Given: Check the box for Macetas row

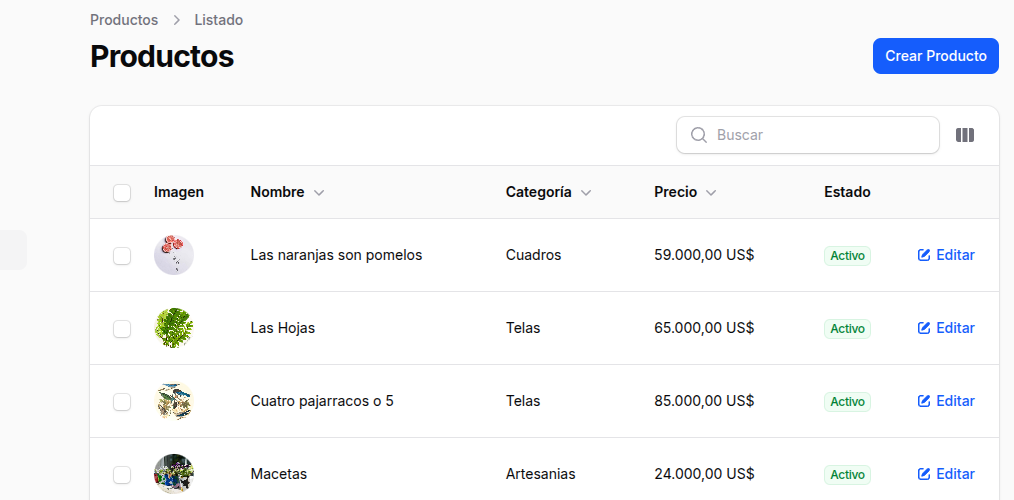Looking at the screenshot, I should point(122,475).
